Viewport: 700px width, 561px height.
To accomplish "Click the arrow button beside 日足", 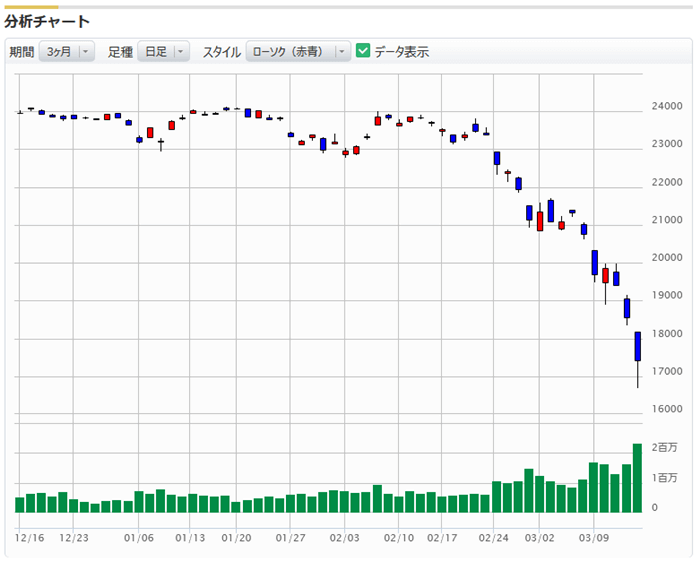I will coord(181,52).
